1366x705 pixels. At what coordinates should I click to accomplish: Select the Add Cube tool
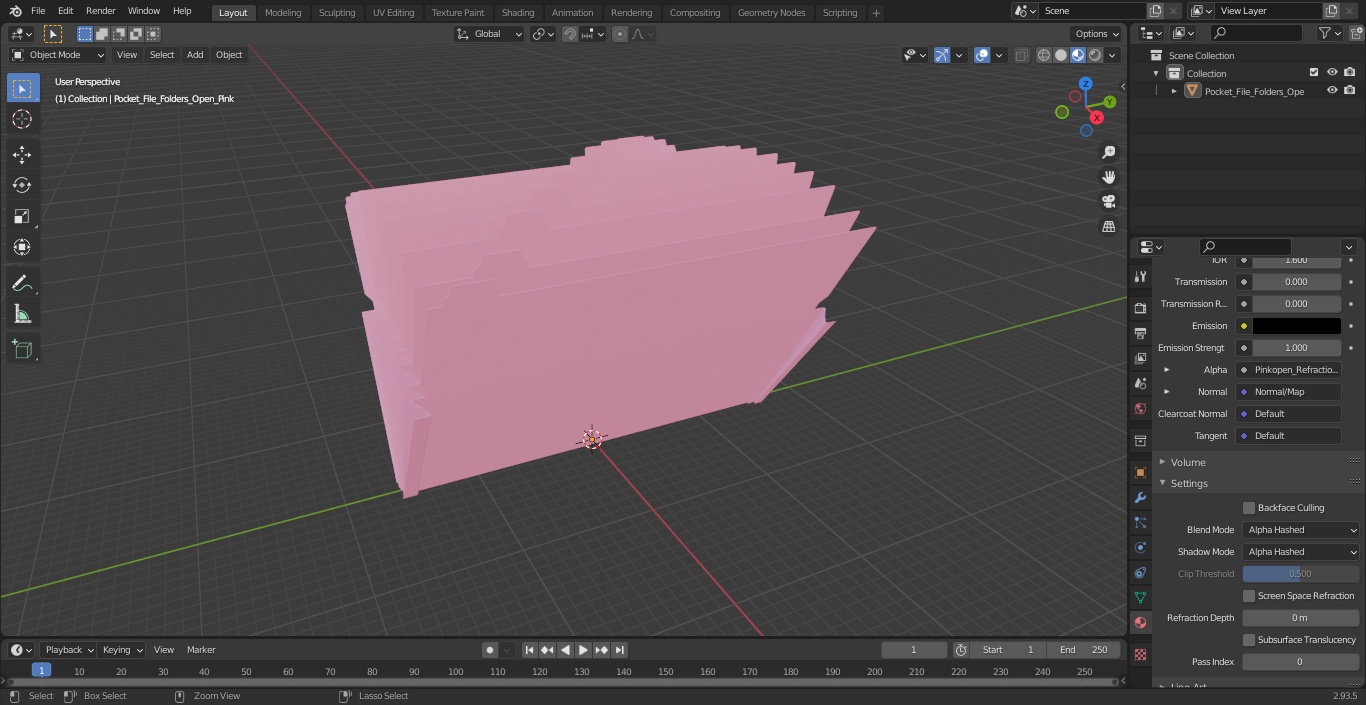pyautogui.click(x=22, y=350)
